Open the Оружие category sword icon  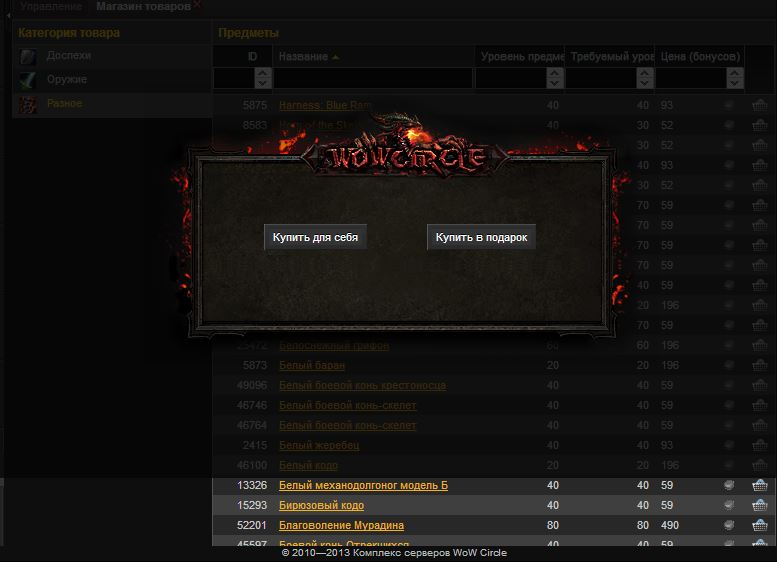tap(28, 80)
